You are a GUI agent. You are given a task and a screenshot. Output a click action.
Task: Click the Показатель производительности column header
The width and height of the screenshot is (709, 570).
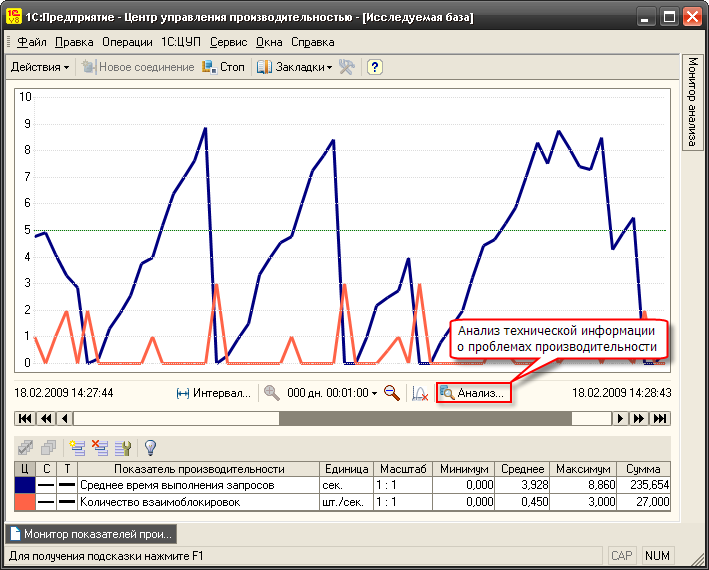click(x=199, y=469)
